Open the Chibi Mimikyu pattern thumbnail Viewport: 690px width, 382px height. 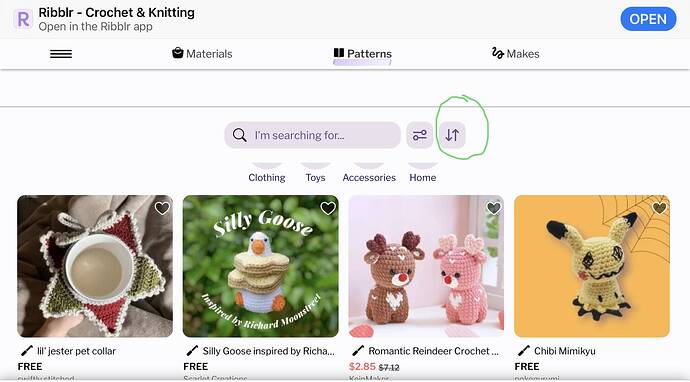point(592,266)
